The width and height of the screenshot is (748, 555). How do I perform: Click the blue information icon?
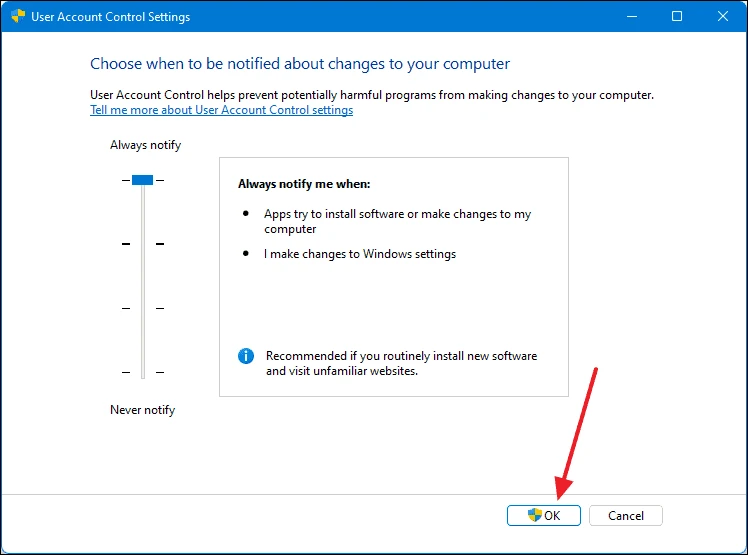tap(246, 356)
